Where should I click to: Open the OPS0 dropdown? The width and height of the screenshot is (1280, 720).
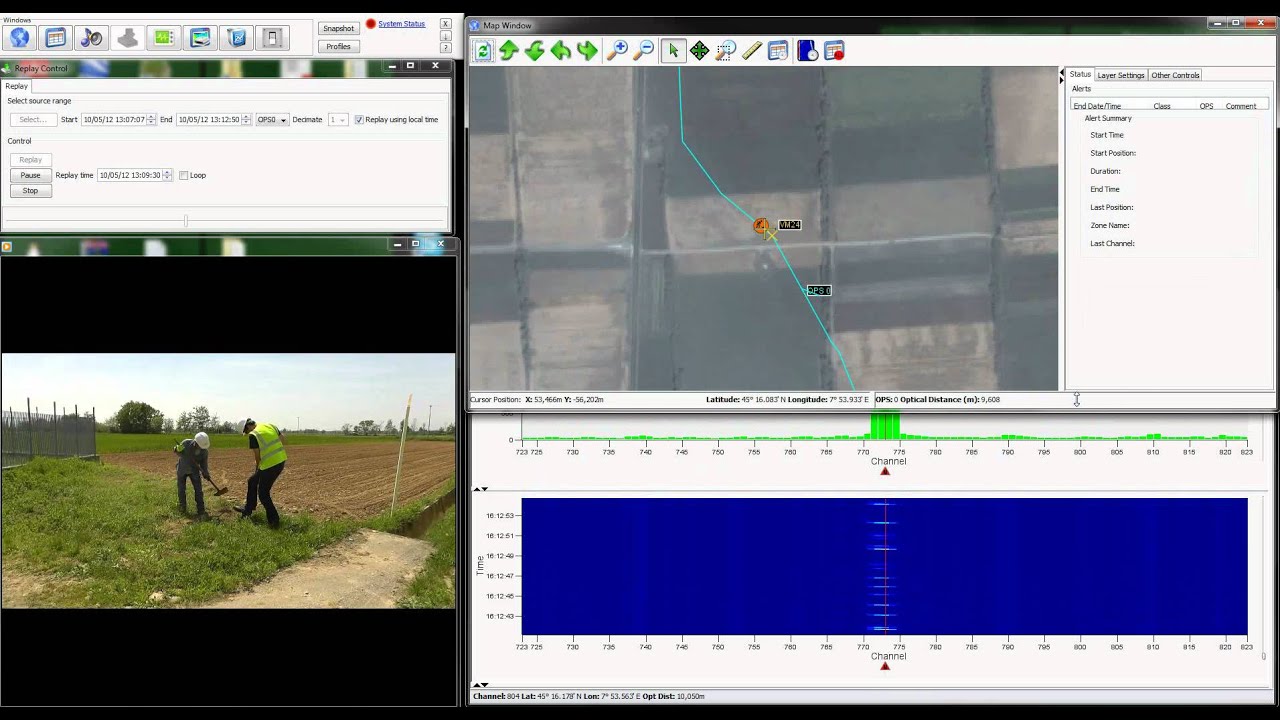pos(272,120)
